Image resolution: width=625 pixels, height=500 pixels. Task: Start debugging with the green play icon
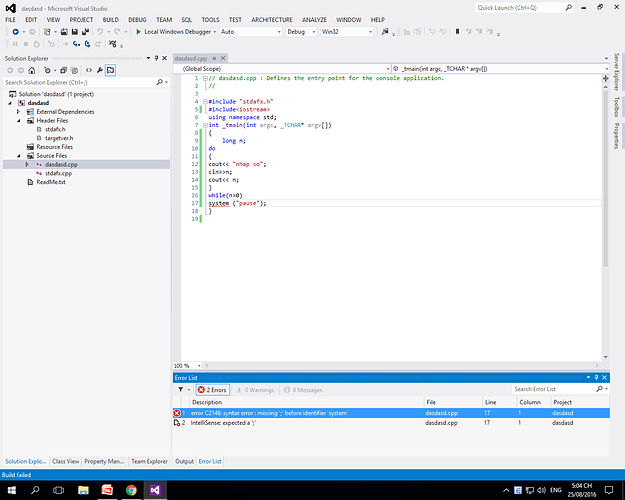138,32
